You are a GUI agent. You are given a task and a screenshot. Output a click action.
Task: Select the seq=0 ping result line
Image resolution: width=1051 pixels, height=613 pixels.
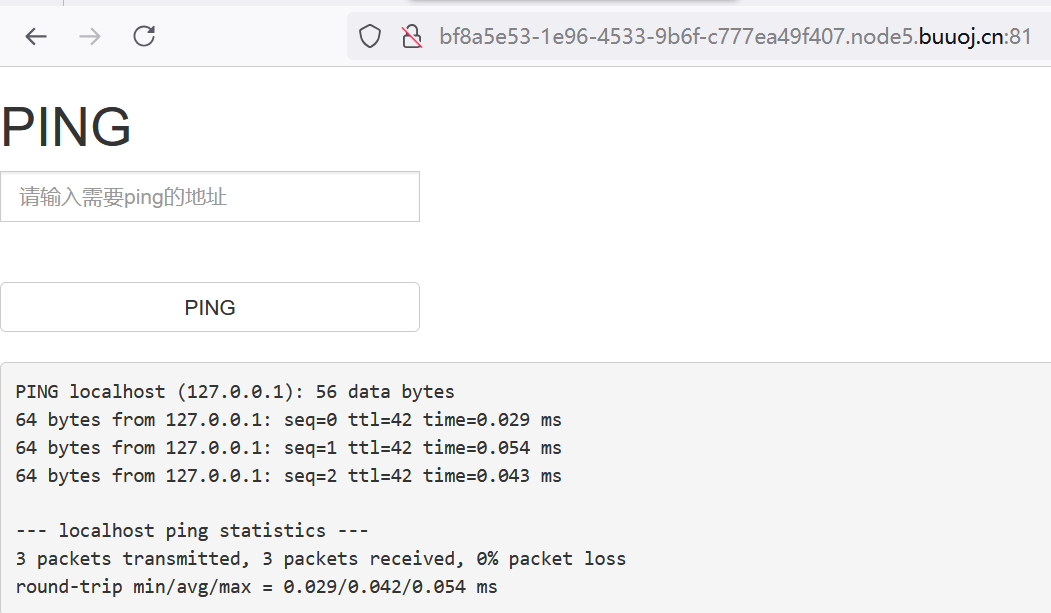288,420
